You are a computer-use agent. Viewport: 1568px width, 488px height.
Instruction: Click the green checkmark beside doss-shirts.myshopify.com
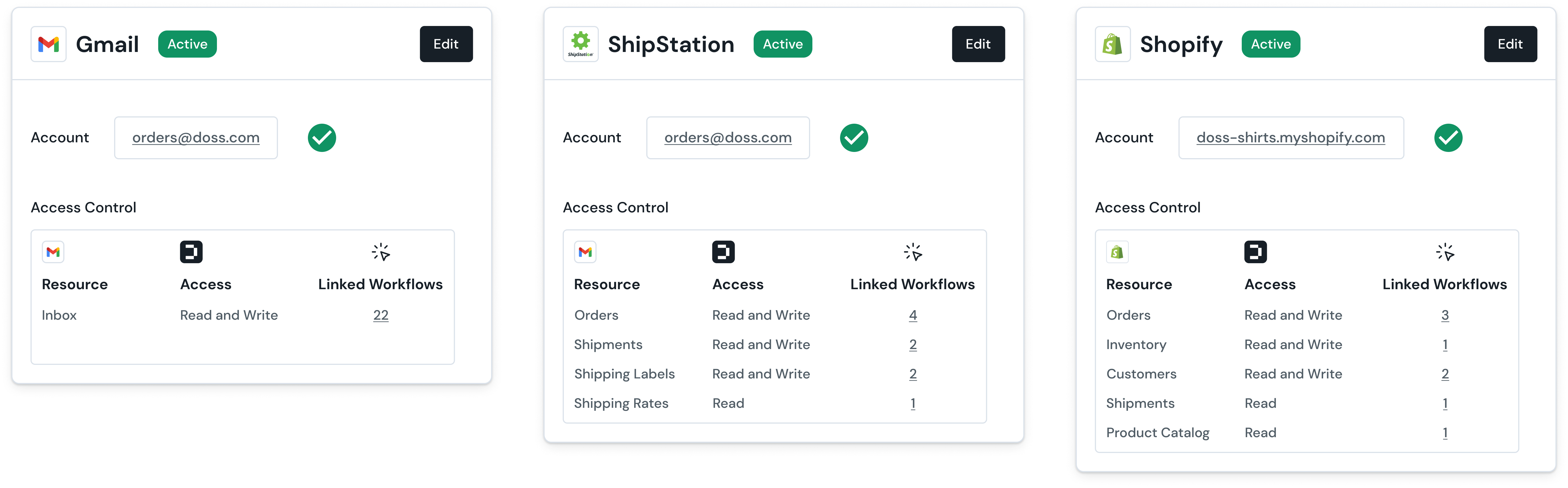point(1449,138)
